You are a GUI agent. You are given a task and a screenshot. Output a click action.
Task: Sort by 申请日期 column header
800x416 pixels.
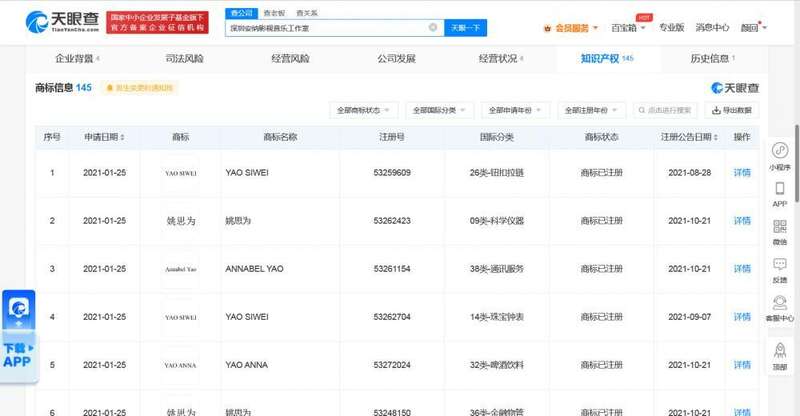pyautogui.click(x=104, y=137)
